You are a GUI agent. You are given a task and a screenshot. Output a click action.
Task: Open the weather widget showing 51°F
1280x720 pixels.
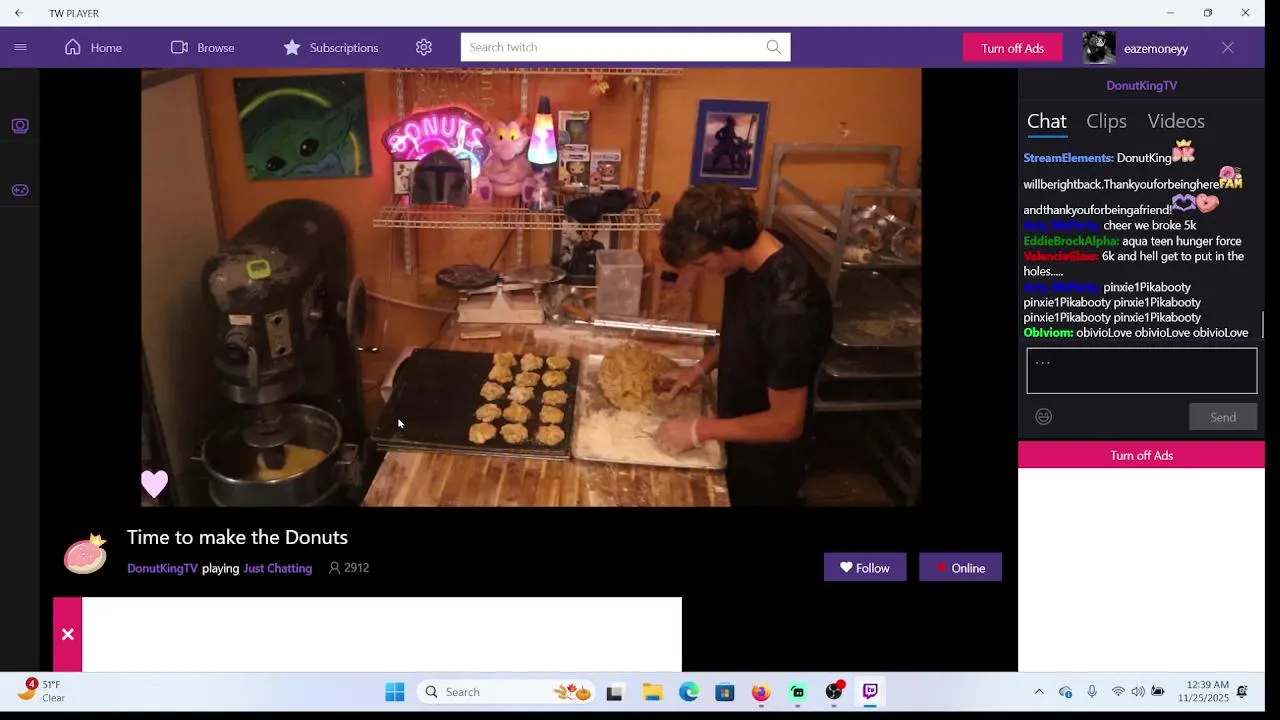pyautogui.click(x=42, y=691)
